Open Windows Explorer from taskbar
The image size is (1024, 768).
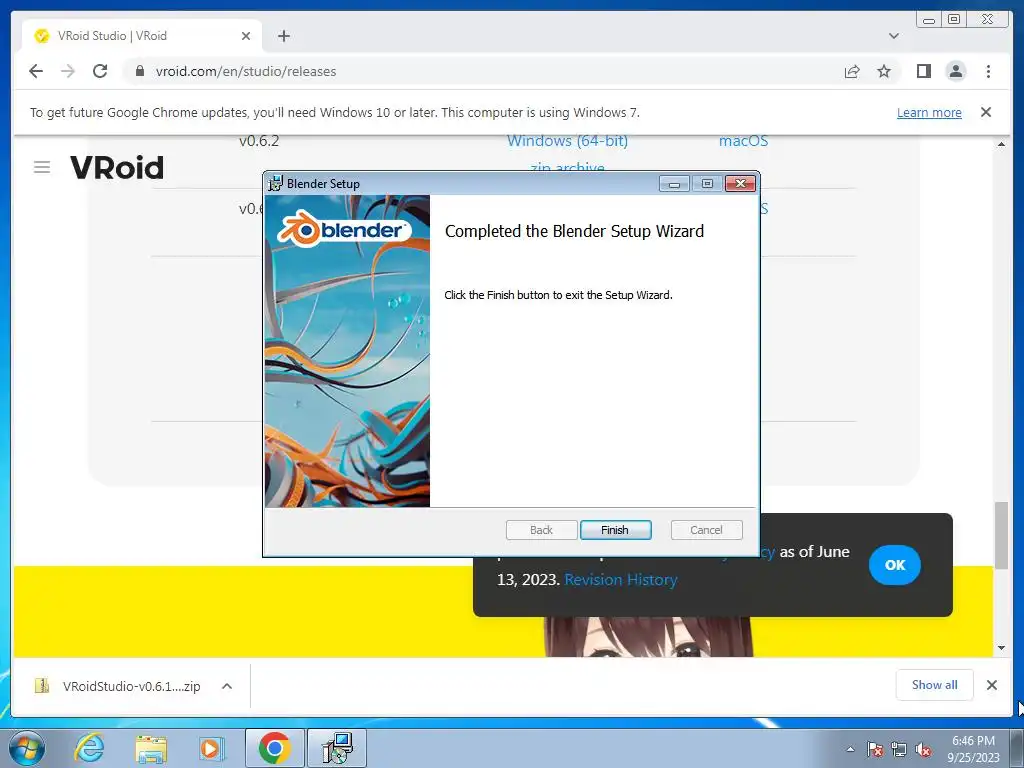tap(151, 748)
